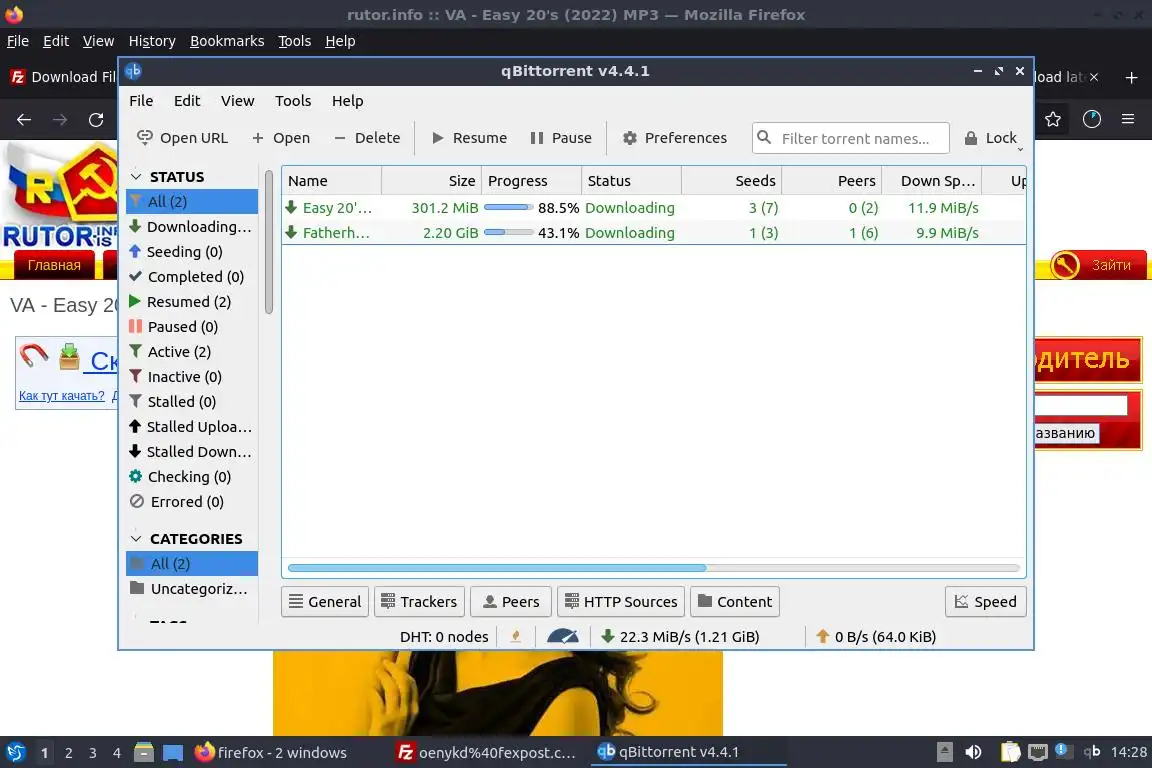Switch to the Peers tab
The height and width of the screenshot is (768, 1152).
511,601
